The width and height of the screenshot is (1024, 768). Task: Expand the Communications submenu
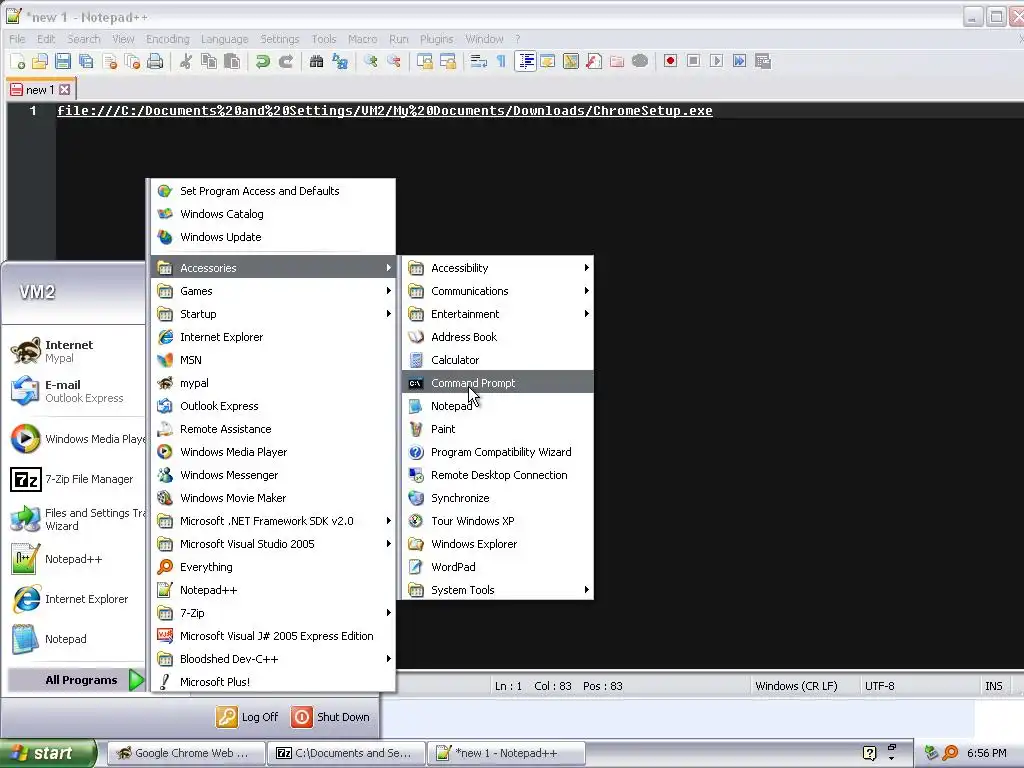tap(498, 291)
